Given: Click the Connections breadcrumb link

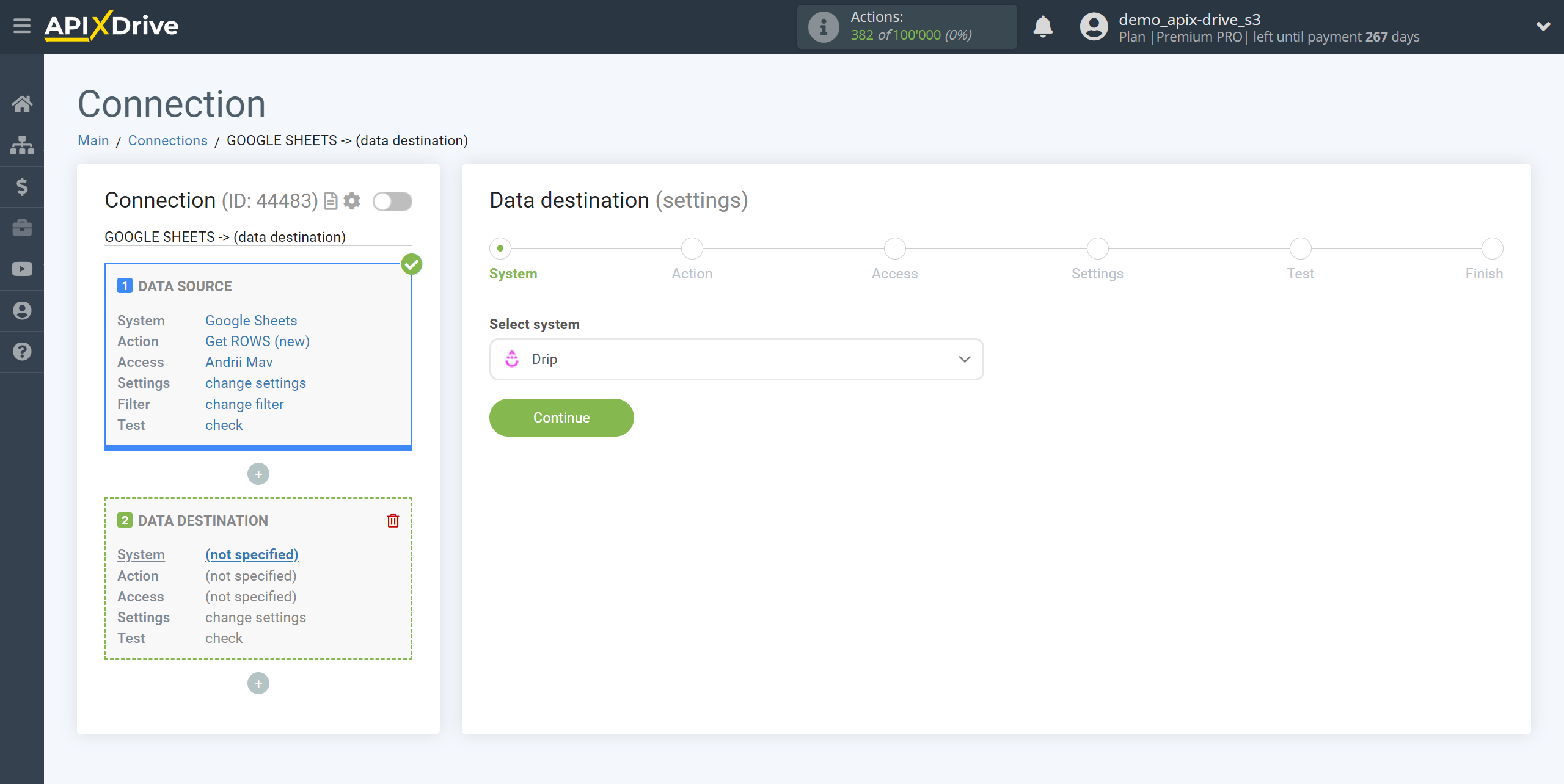Looking at the screenshot, I should coord(168,140).
